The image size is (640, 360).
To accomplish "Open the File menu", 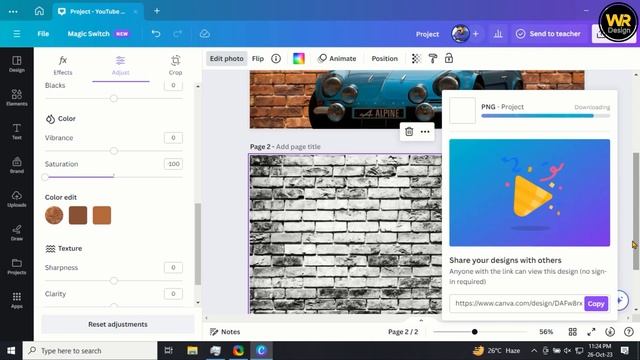I will 43,34.
